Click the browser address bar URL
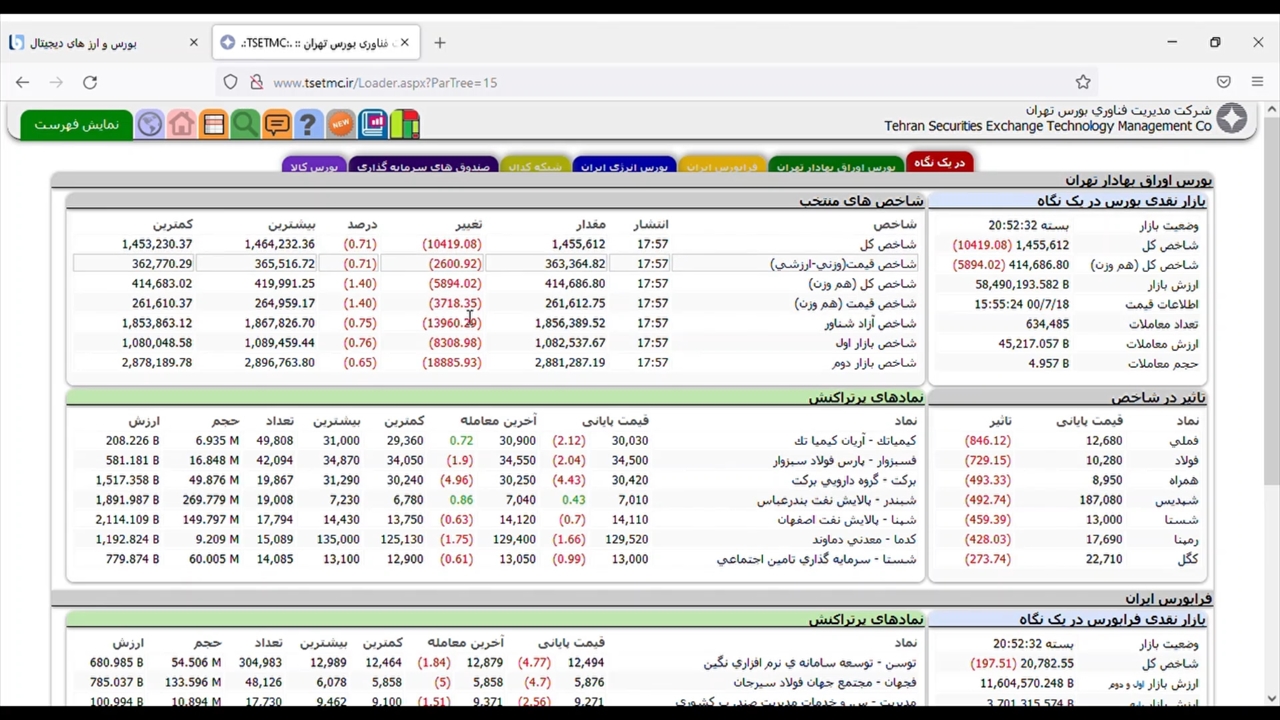 coord(385,83)
